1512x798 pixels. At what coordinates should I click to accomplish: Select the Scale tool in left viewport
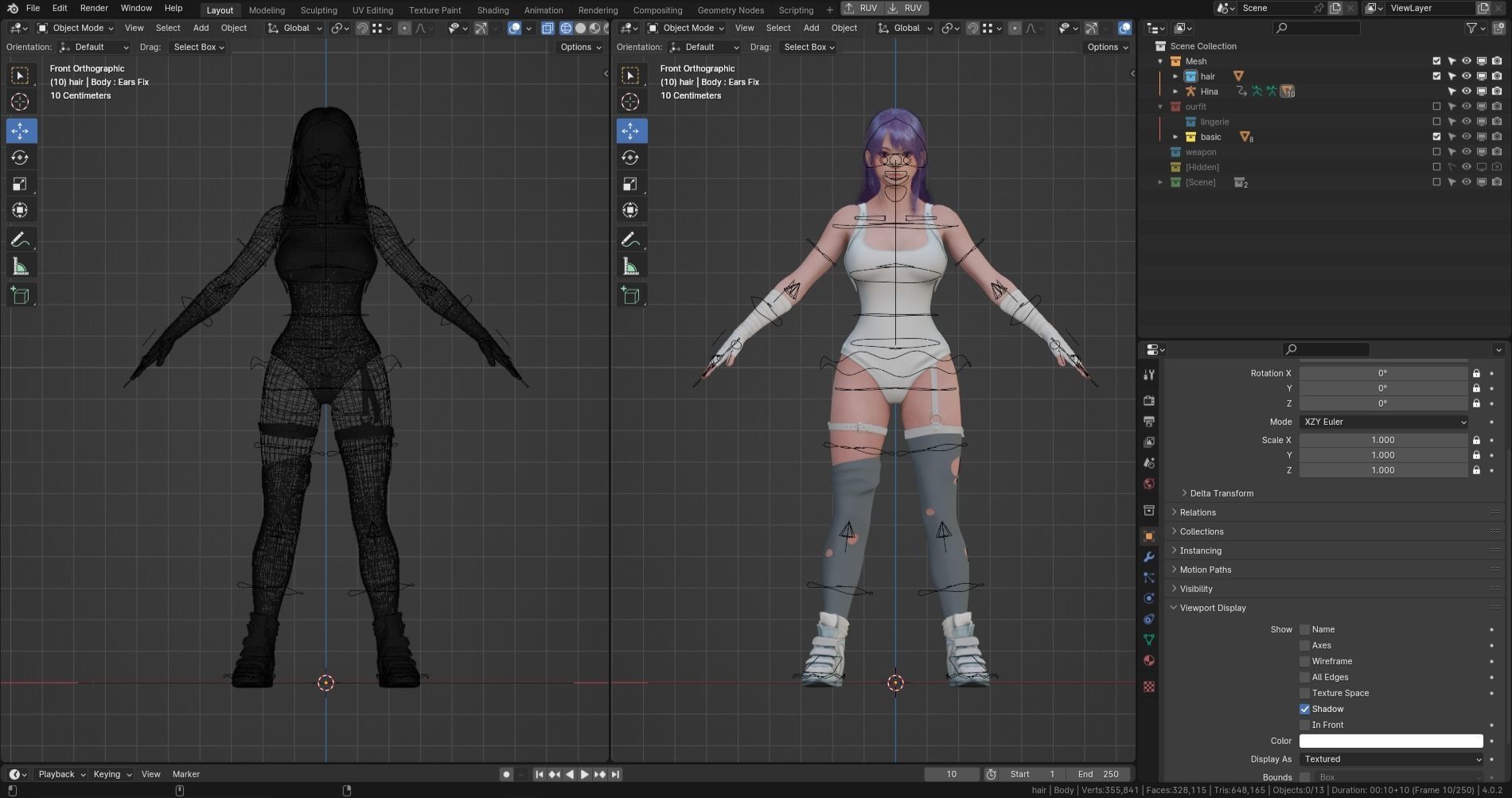(x=21, y=185)
